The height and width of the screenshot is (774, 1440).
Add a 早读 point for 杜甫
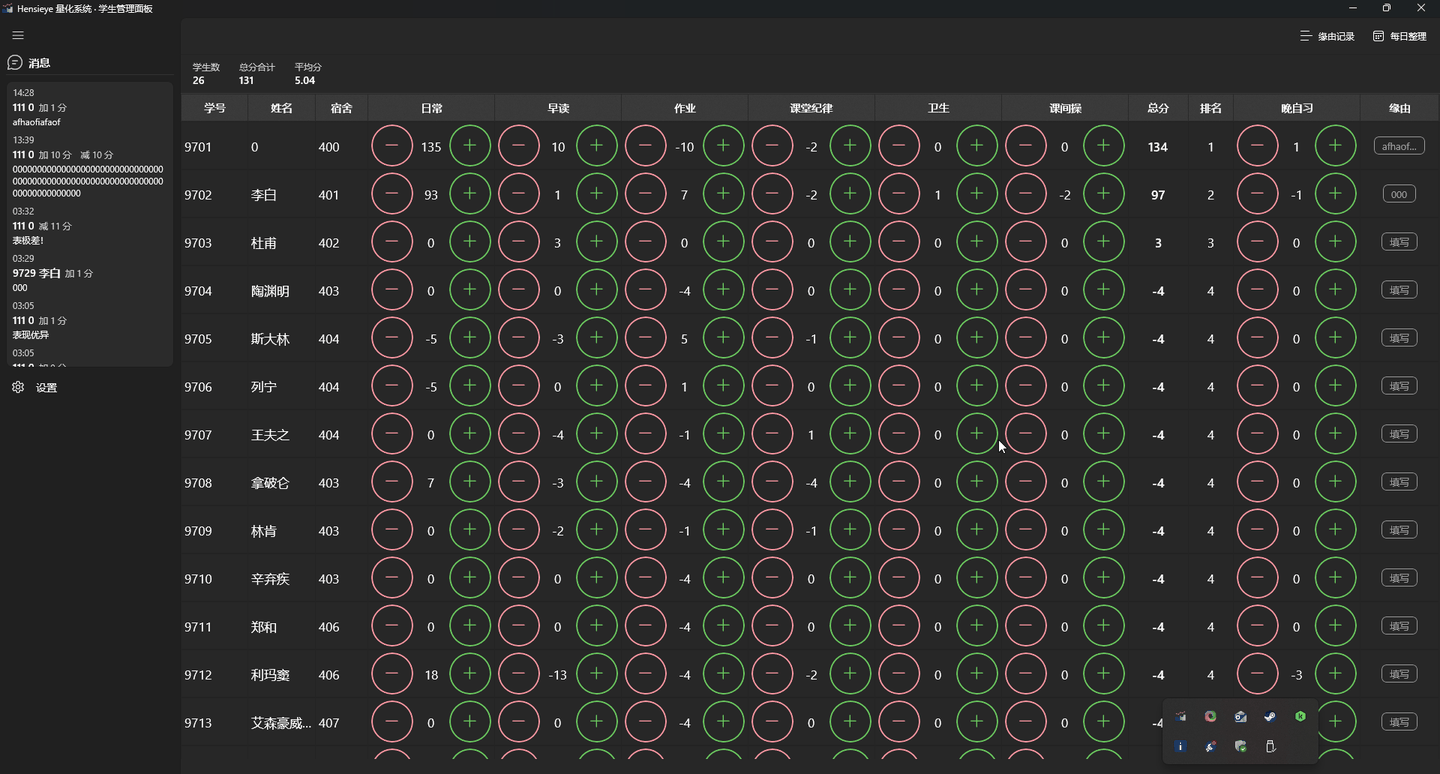coord(597,243)
